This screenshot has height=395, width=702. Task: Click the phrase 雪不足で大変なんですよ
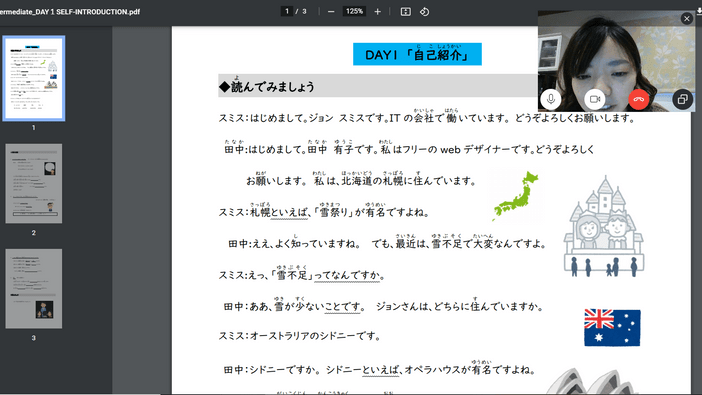coord(488,244)
